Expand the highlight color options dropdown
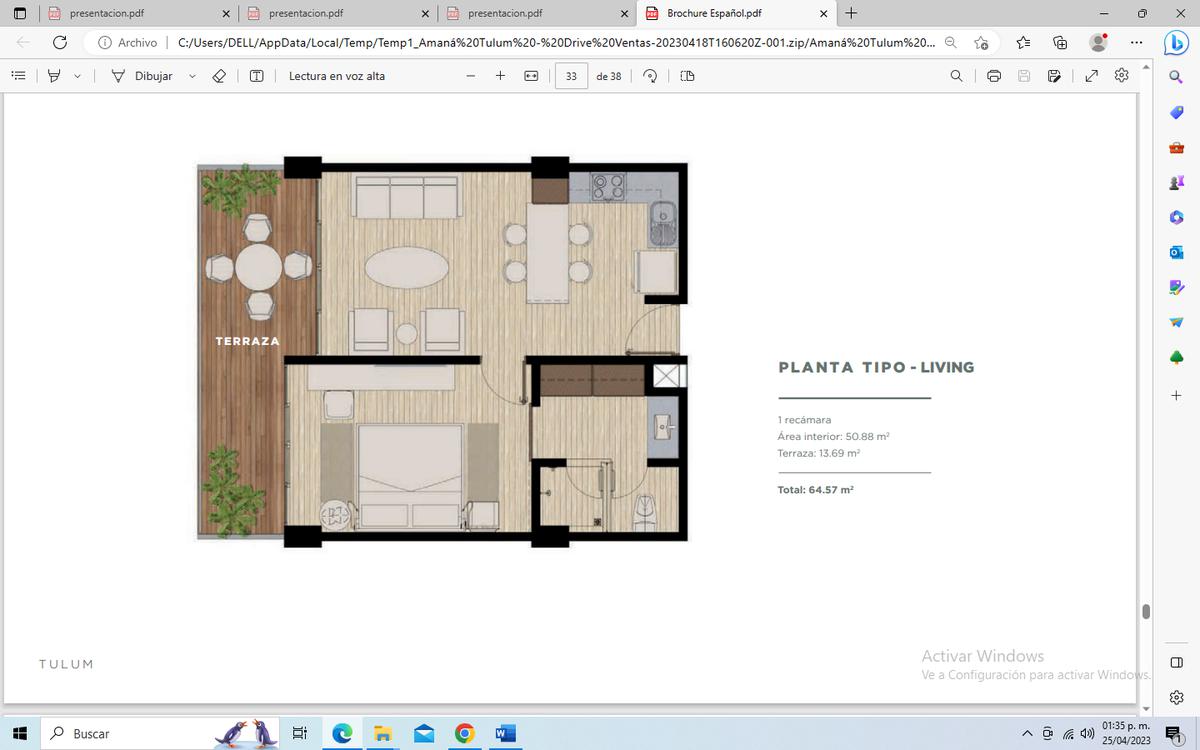Image resolution: width=1200 pixels, height=750 pixels. click(77, 76)
